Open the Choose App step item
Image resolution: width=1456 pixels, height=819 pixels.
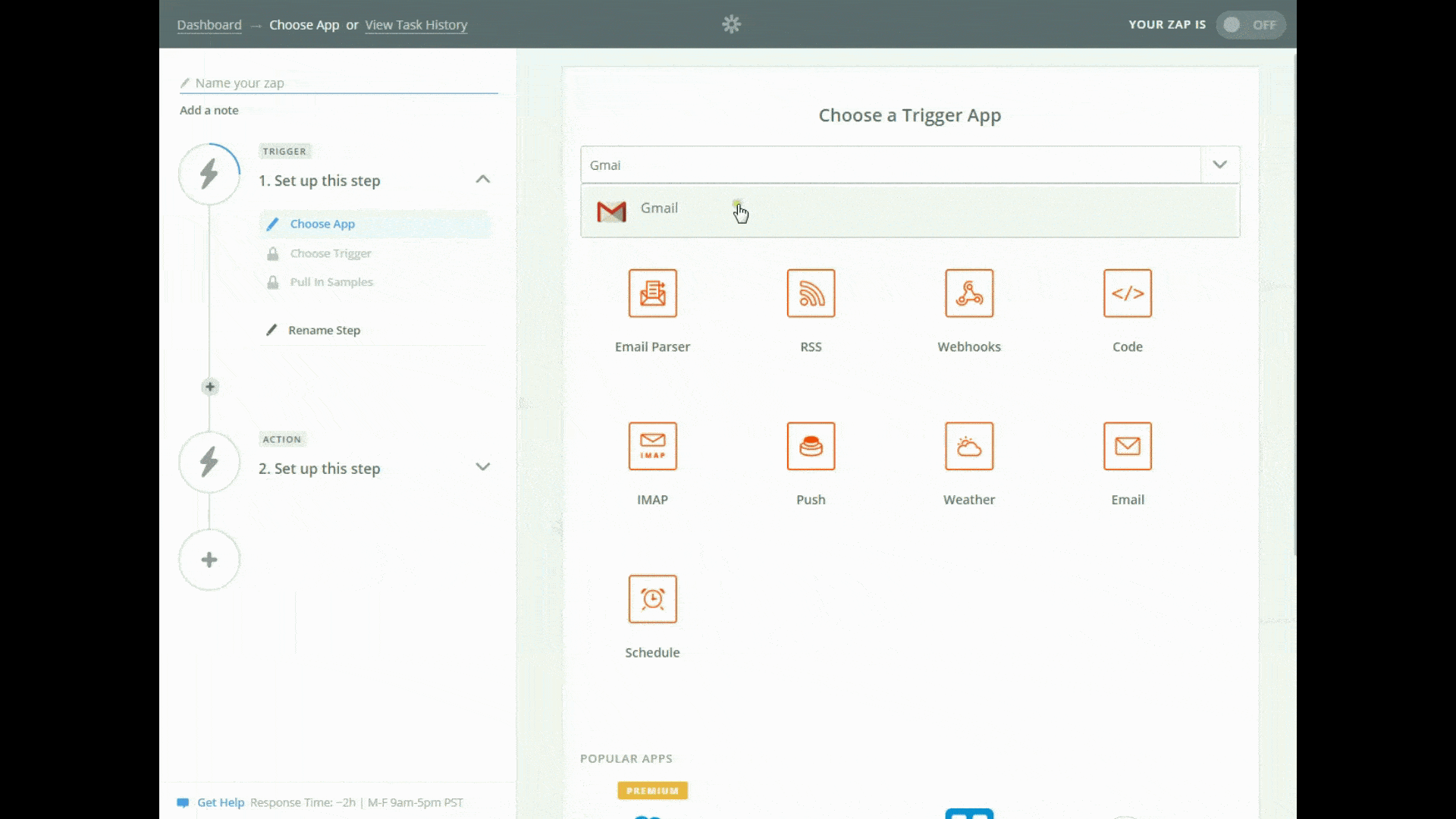point(322,224)
